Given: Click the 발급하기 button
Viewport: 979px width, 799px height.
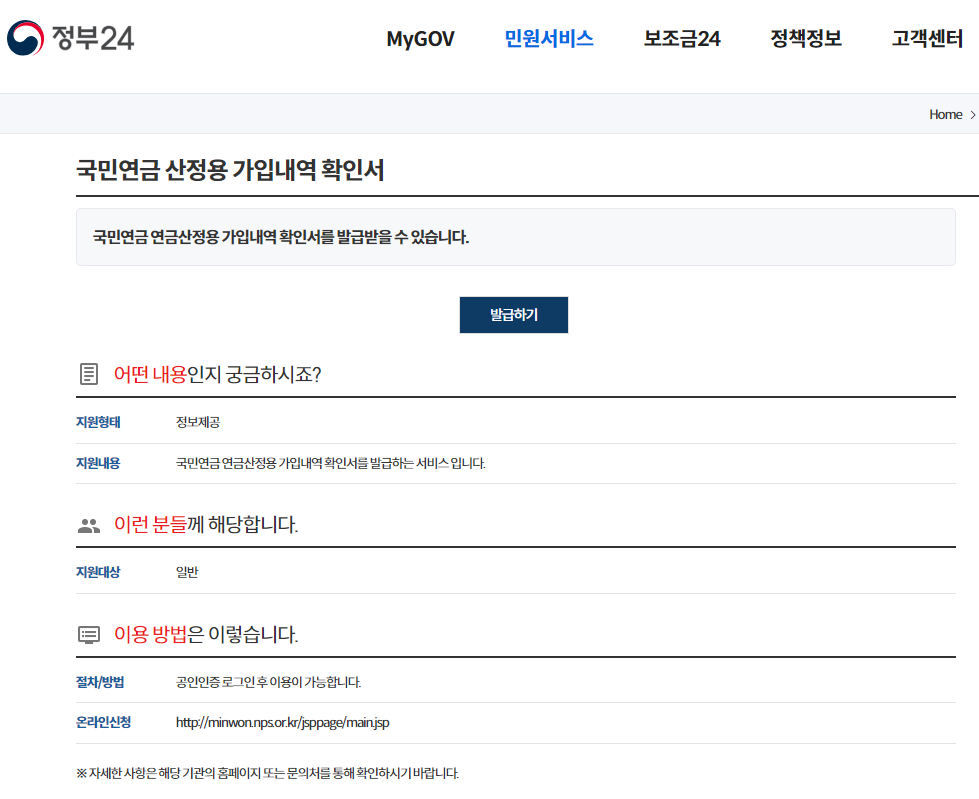Looking at the screenshot, I should (x=514, y=315).
